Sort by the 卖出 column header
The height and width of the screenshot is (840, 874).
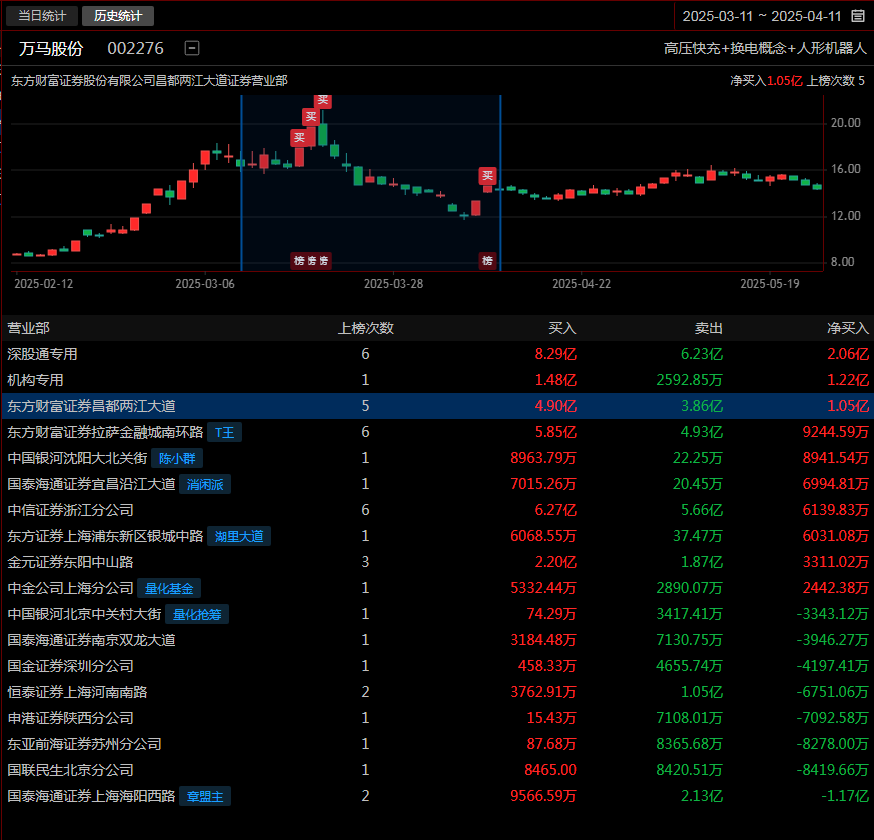click(x=708, y=328)
